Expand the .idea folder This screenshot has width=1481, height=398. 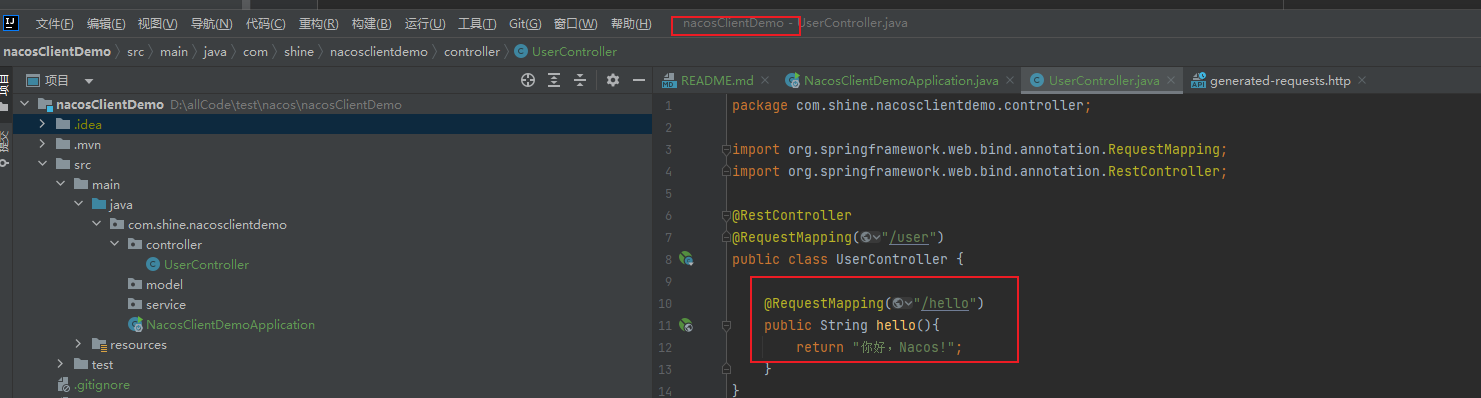tap(43, 124)
